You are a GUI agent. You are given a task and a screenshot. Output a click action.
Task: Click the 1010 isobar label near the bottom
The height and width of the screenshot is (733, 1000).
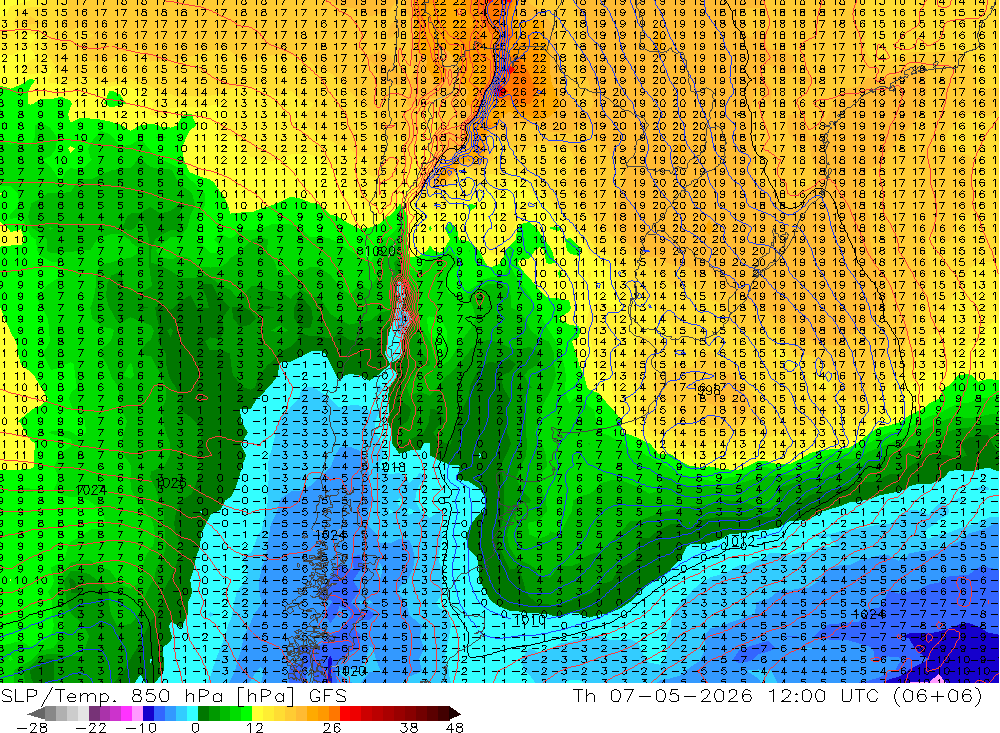pos(529,619)
